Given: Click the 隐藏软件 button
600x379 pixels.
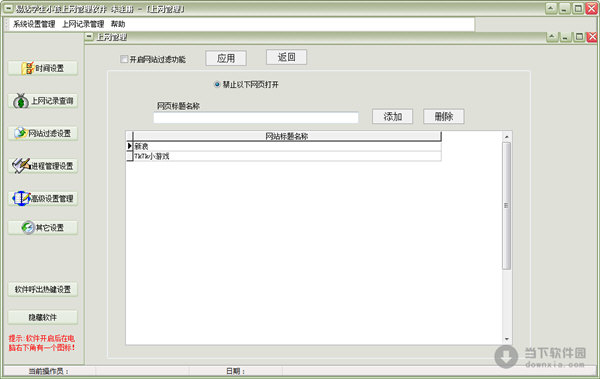Looking at the screenshot, I should tap(43, 317).
